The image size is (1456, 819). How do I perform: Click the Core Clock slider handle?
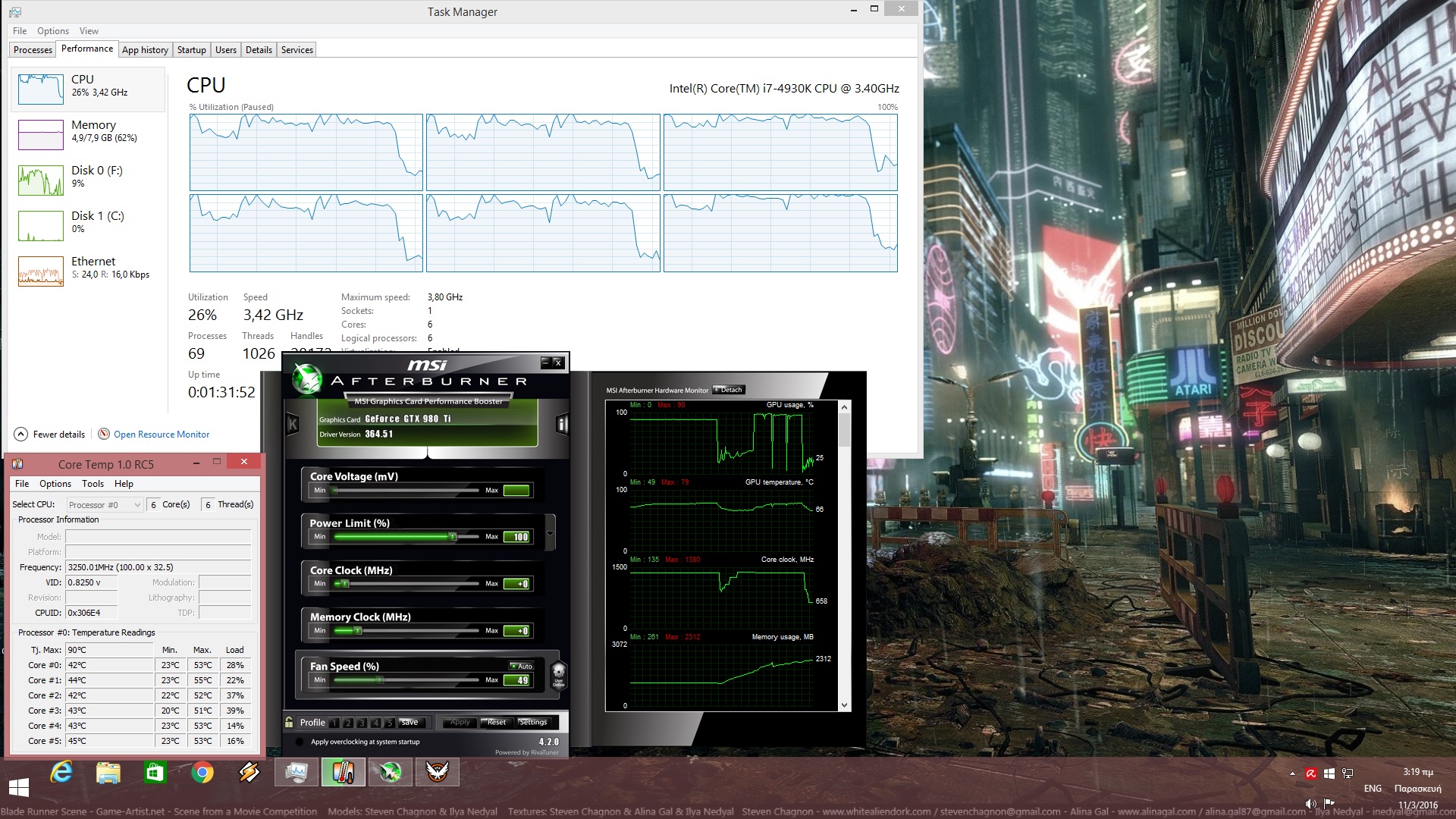point(344,583)
